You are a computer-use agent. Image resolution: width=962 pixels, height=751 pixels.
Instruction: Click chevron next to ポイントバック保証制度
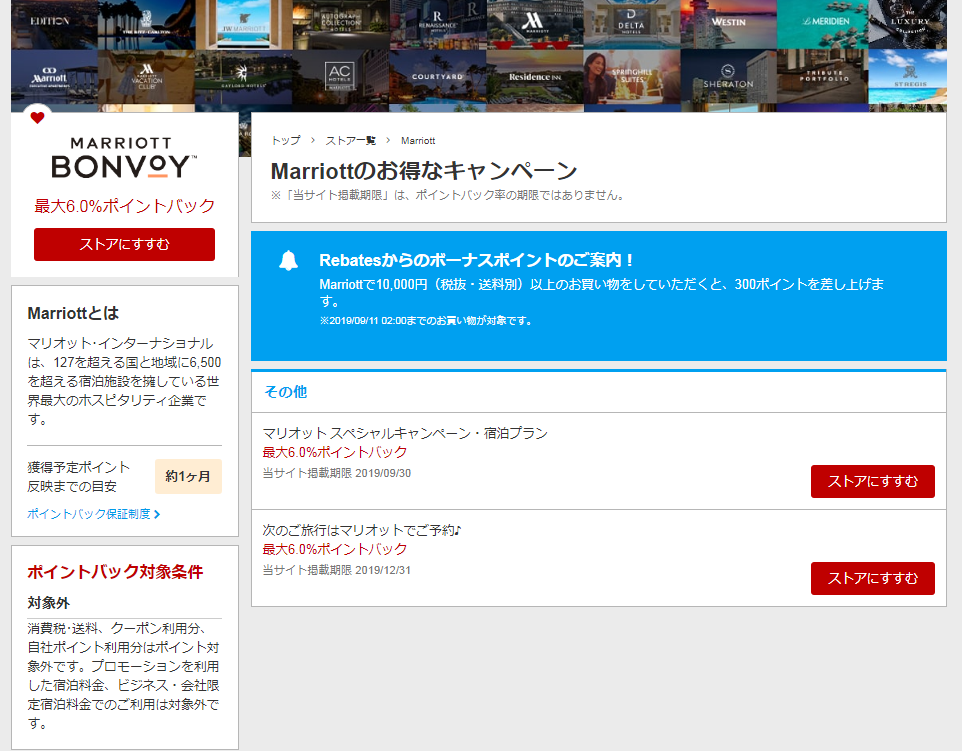coord(157,514)
